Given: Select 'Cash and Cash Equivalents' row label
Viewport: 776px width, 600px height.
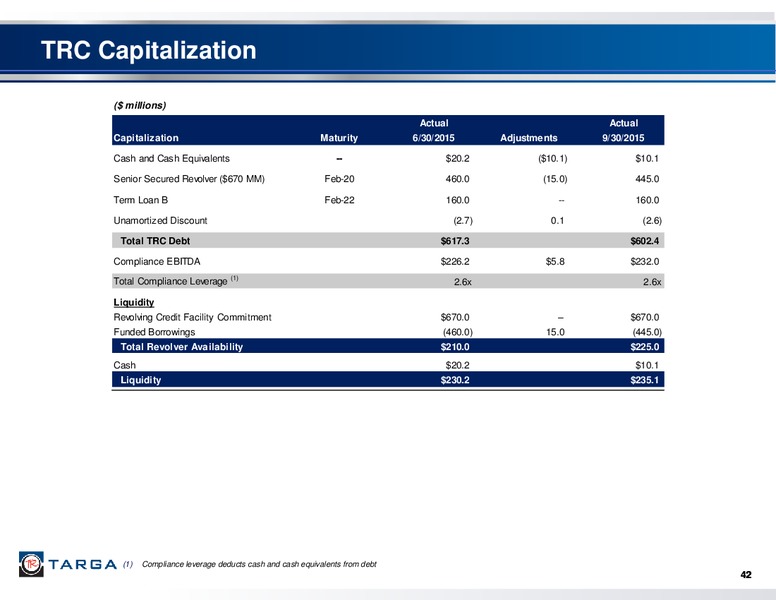Looking at the screenshot, I should (x=171, y=158).
